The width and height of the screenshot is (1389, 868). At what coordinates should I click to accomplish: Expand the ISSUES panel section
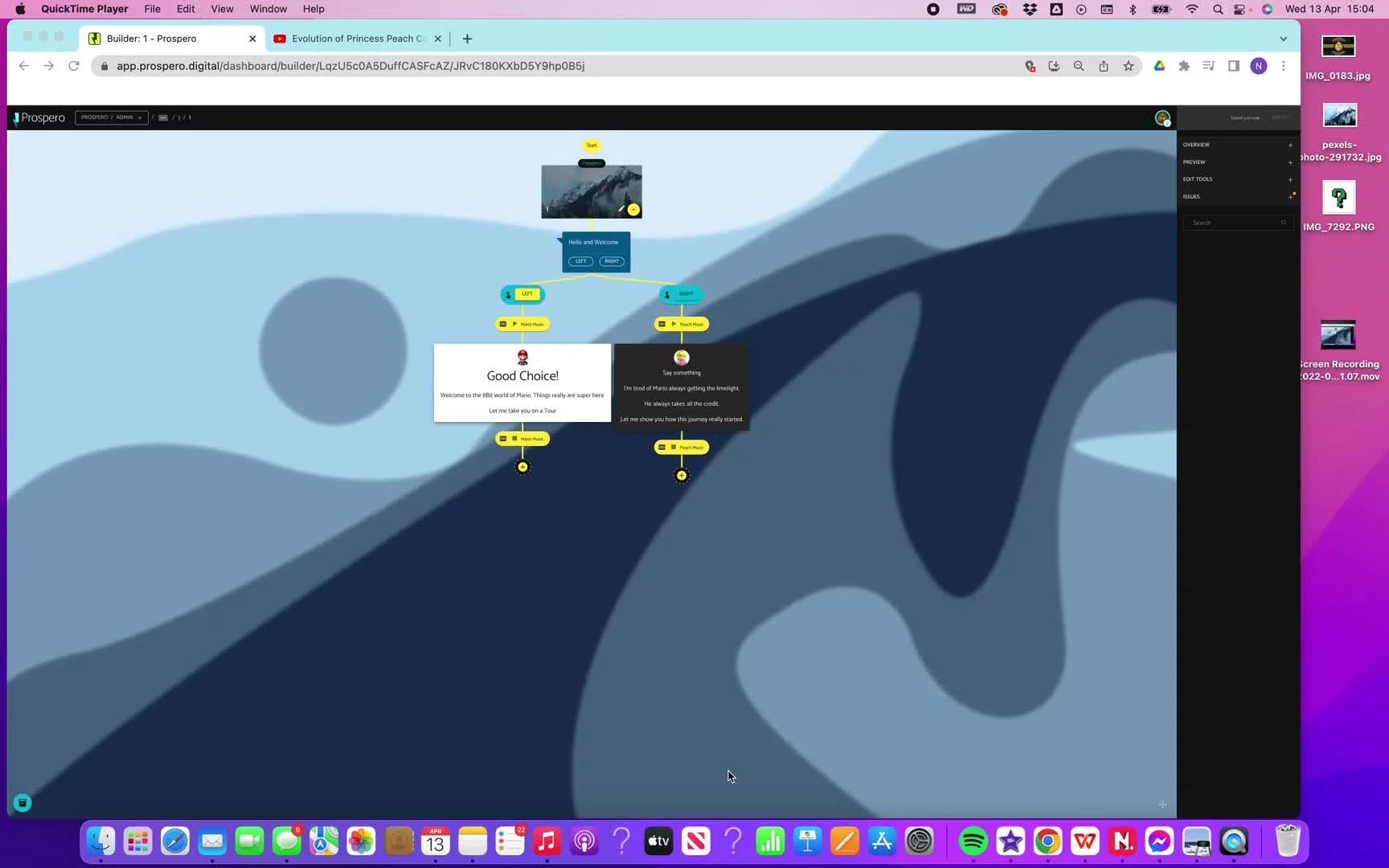pyautogui.click(x=1238, y=196)
